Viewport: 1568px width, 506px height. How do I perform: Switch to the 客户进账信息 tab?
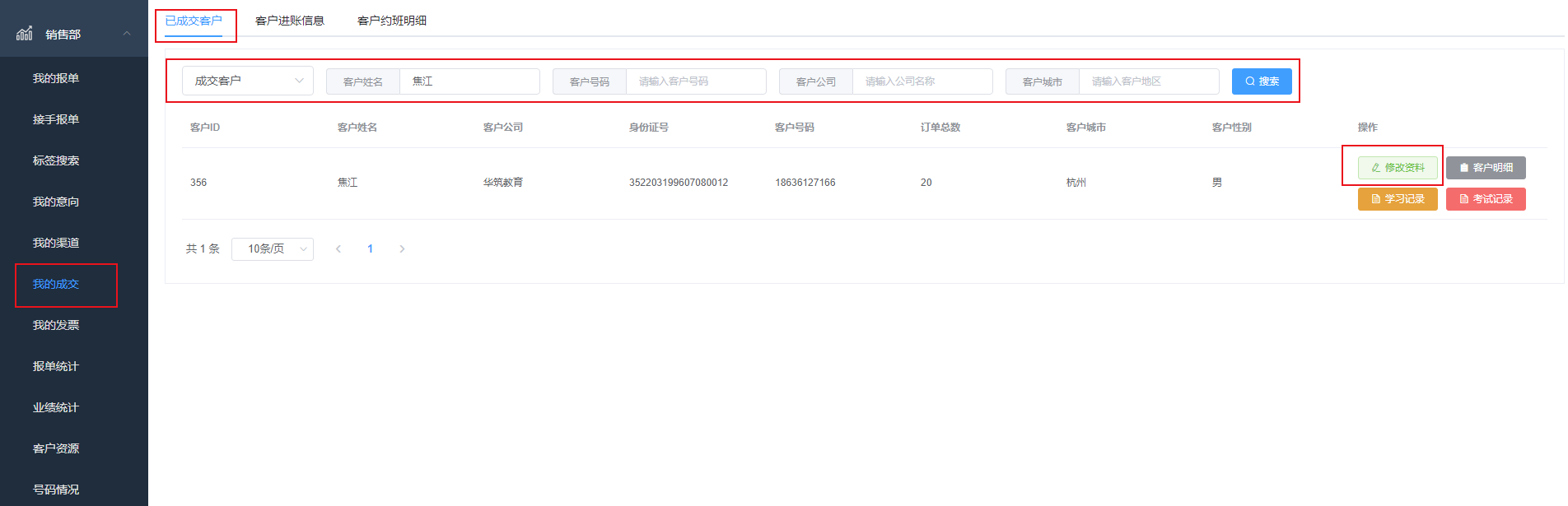pos(289,21)
